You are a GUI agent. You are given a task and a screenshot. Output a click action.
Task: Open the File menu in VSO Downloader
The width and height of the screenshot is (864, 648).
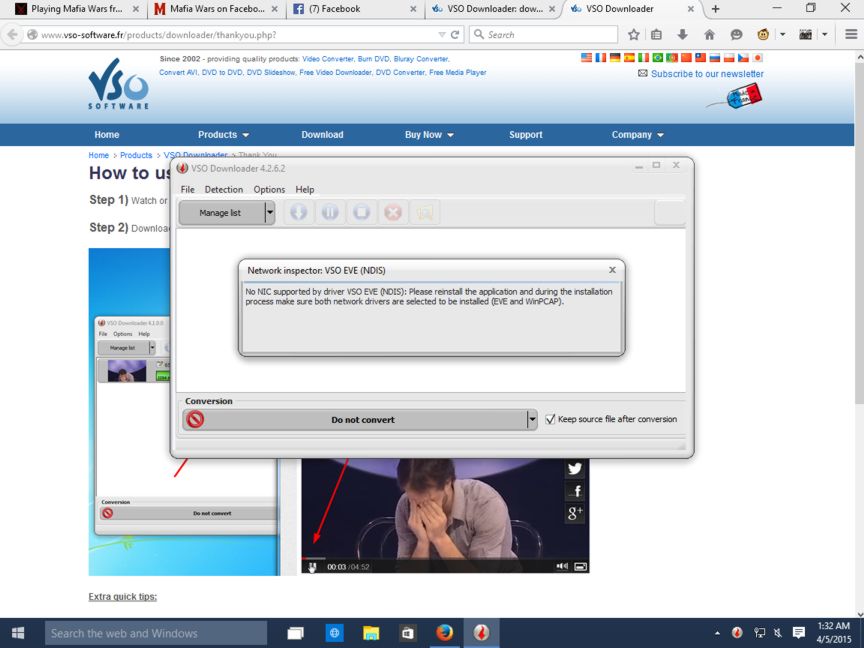[x=187, y=189]
